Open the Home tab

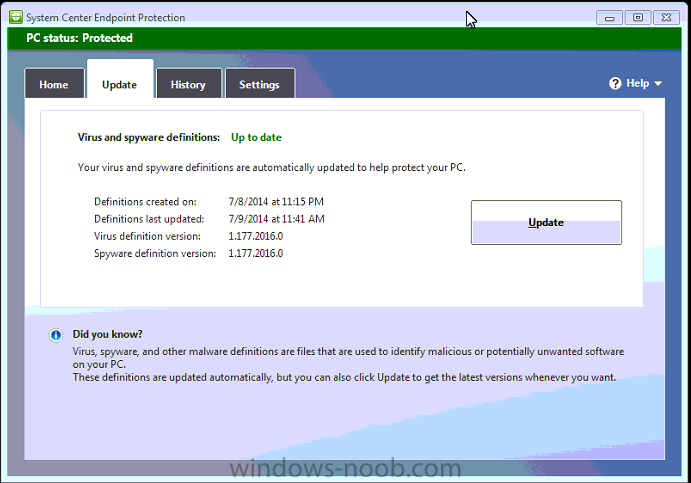point(54,83)
